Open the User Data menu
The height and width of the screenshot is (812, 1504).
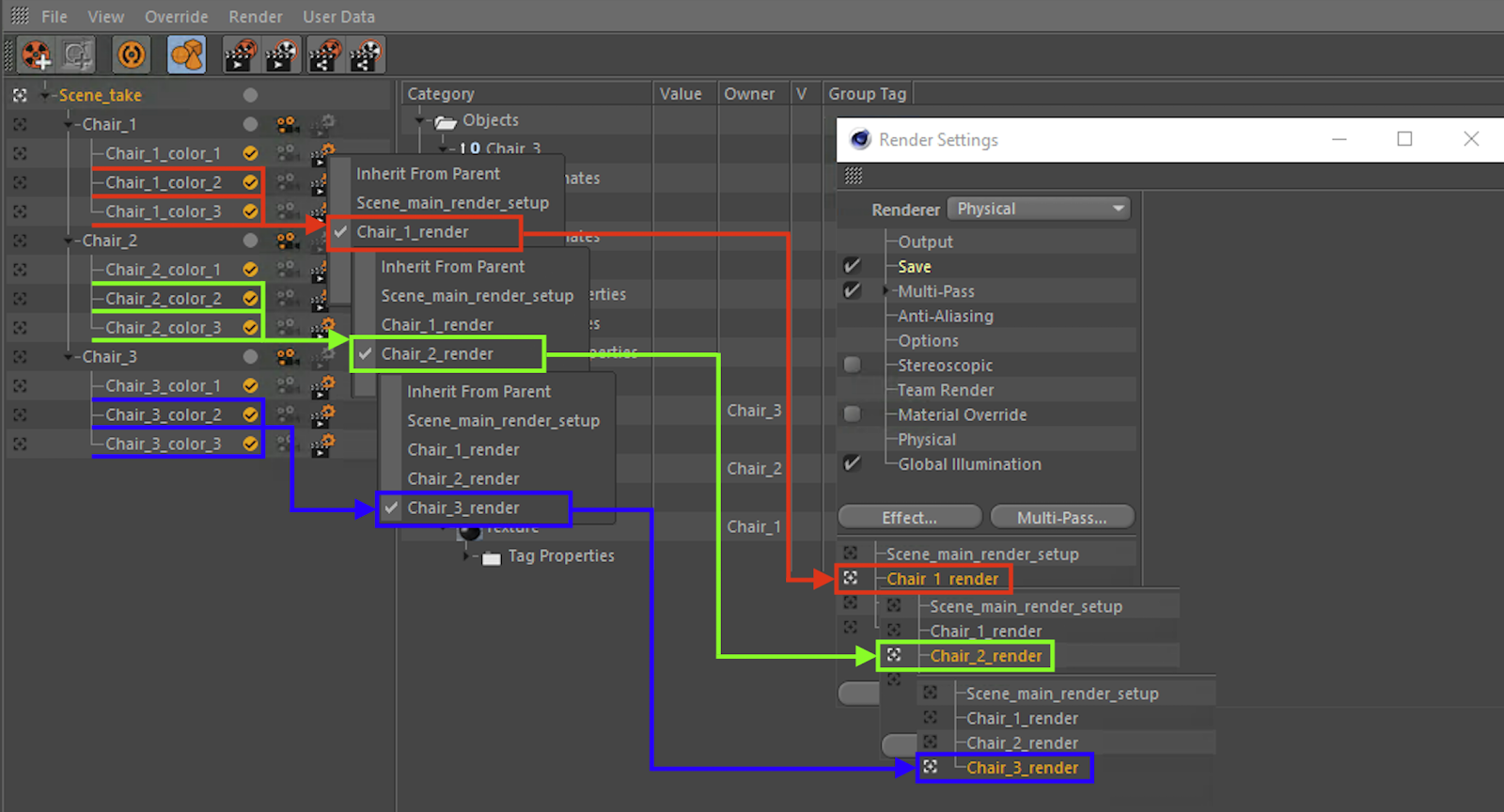pos(338,17)
